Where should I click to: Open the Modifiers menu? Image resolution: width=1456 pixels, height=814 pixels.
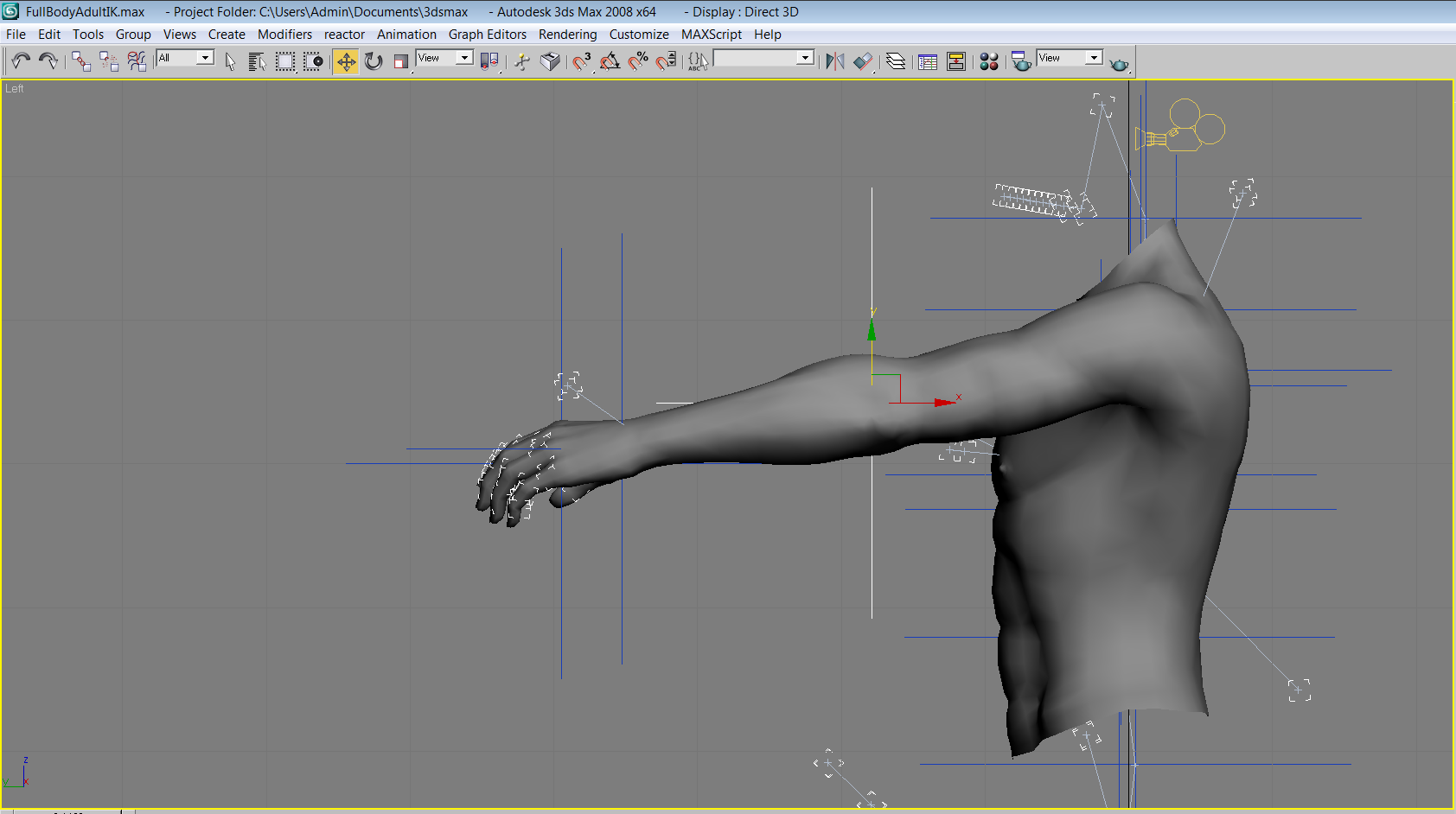click(x=284, y=35)
